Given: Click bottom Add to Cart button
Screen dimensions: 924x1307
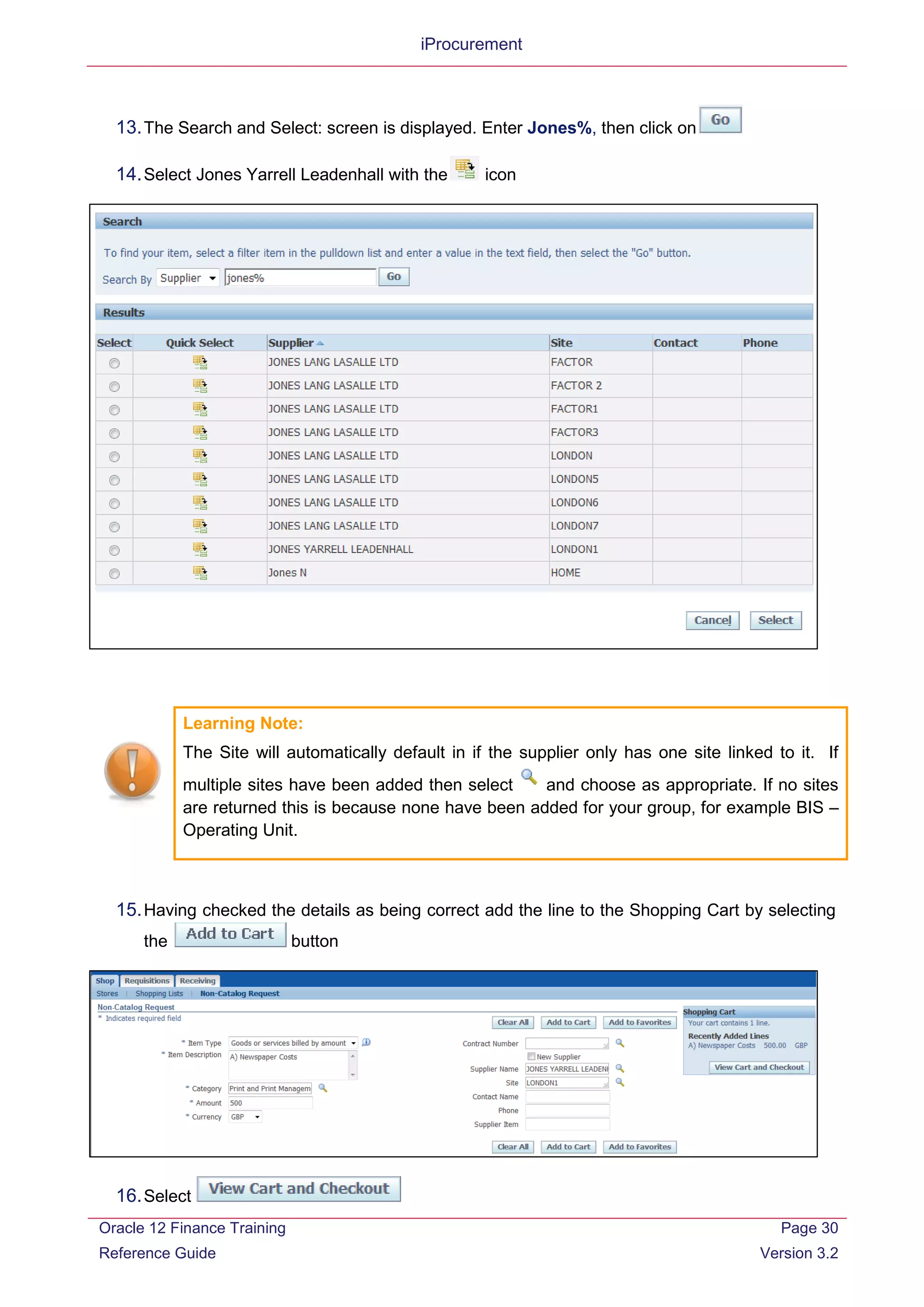Looking at the screenshot, I should (568, 1147).
